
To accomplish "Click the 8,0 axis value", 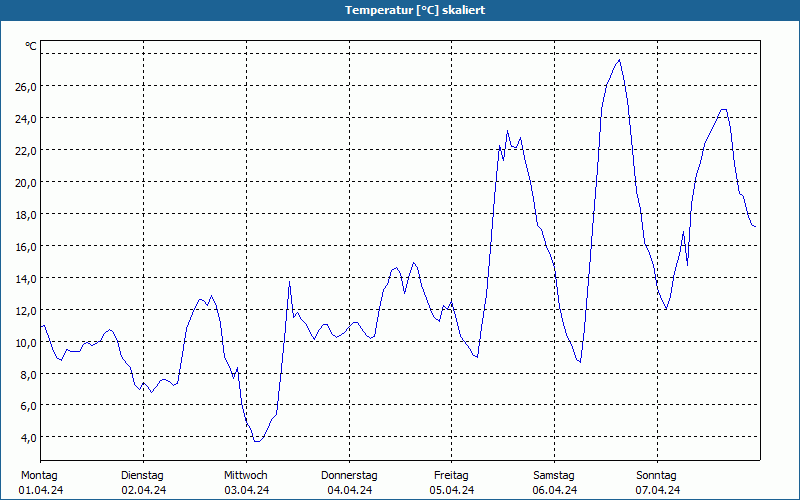I will pyautogui.click(x=29, y=375).
